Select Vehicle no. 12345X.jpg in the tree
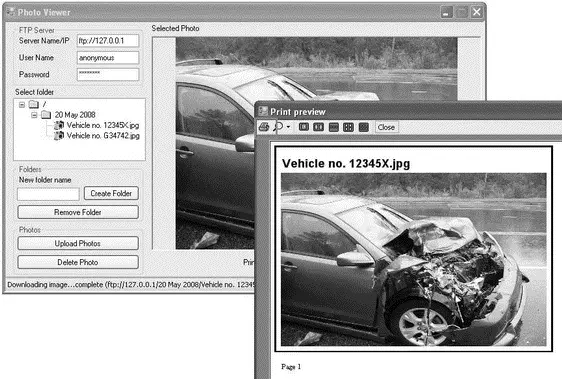 tap(103, 125)
